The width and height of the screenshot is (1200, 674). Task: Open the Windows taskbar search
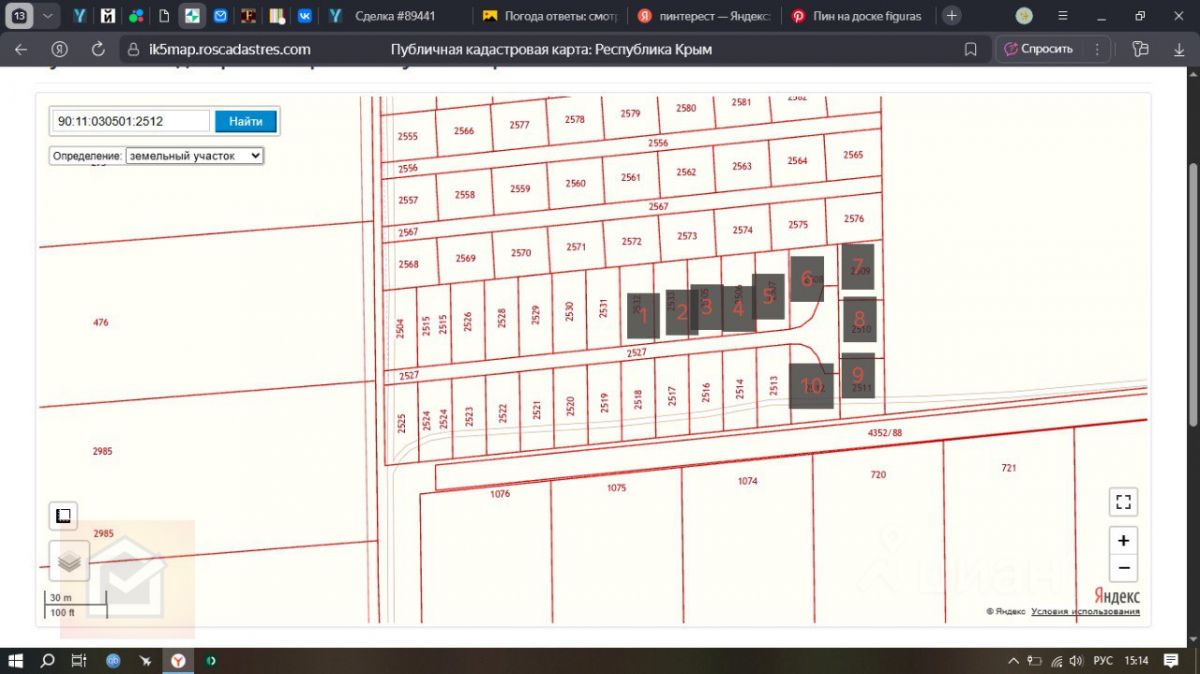coord(47,661)
